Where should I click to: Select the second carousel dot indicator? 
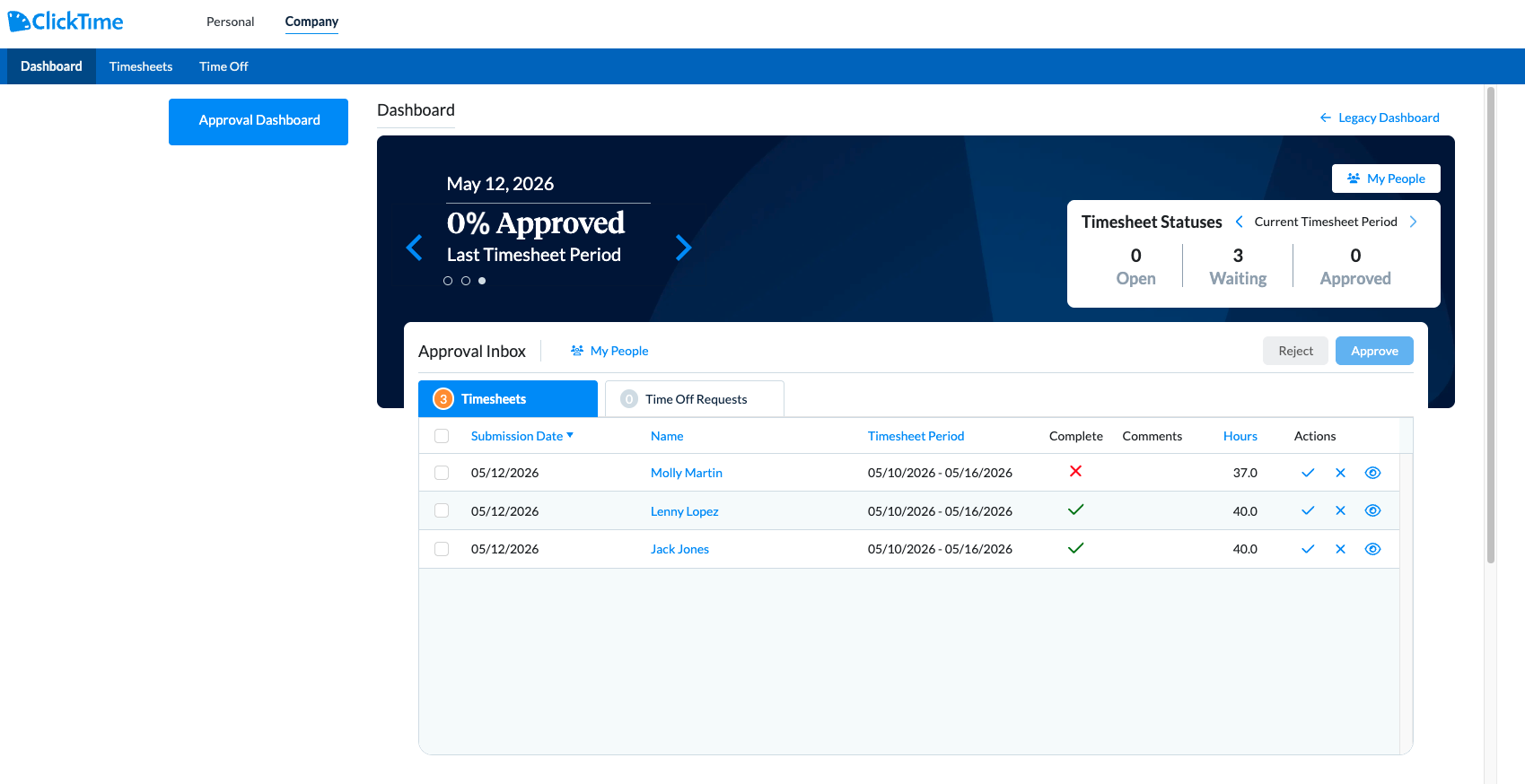[465, 281]
